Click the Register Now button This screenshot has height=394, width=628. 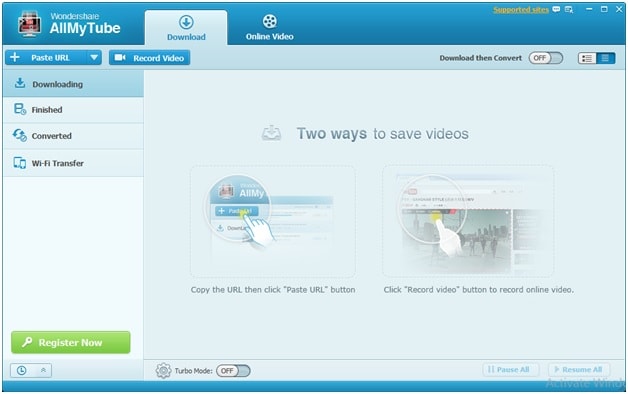click(x=70, y=342)
